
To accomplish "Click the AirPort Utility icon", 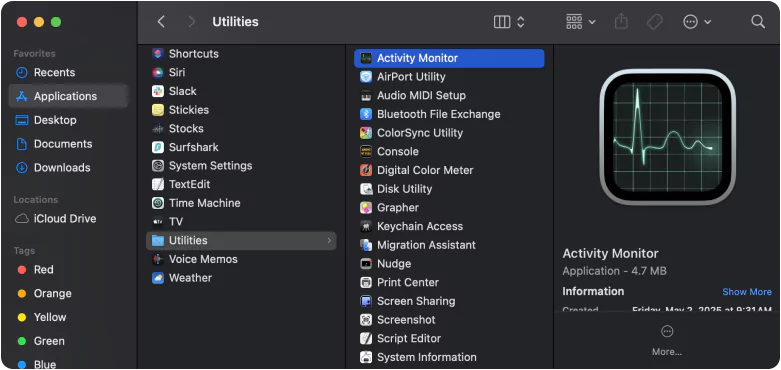I will coord(366,77).
